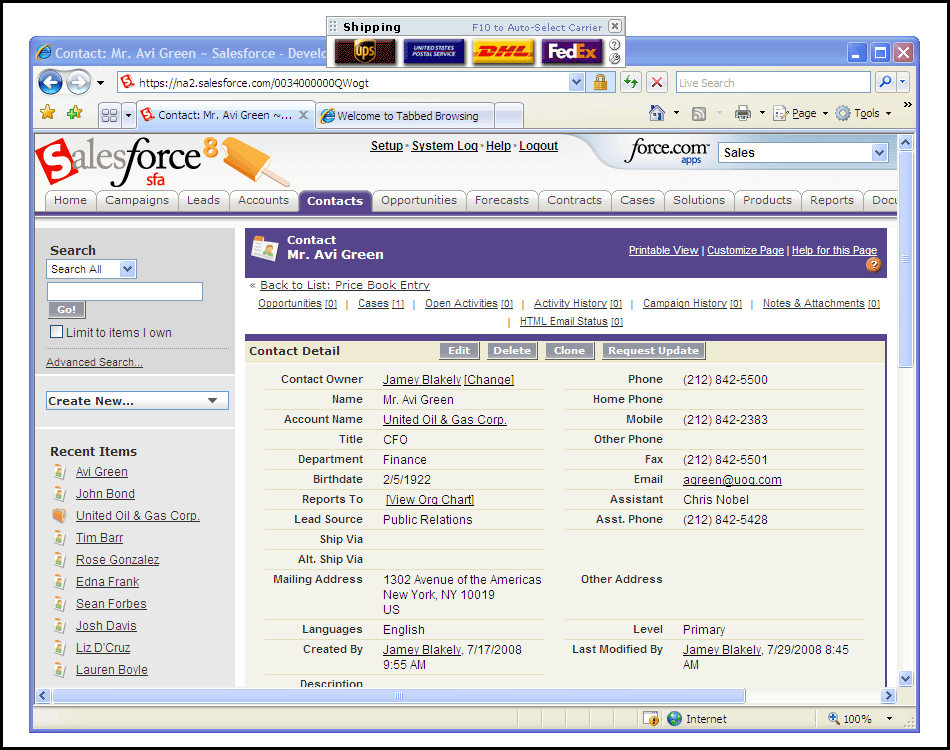Click the Print icon
This screenshot has height=750, width=950.
[x=743, y=113]
